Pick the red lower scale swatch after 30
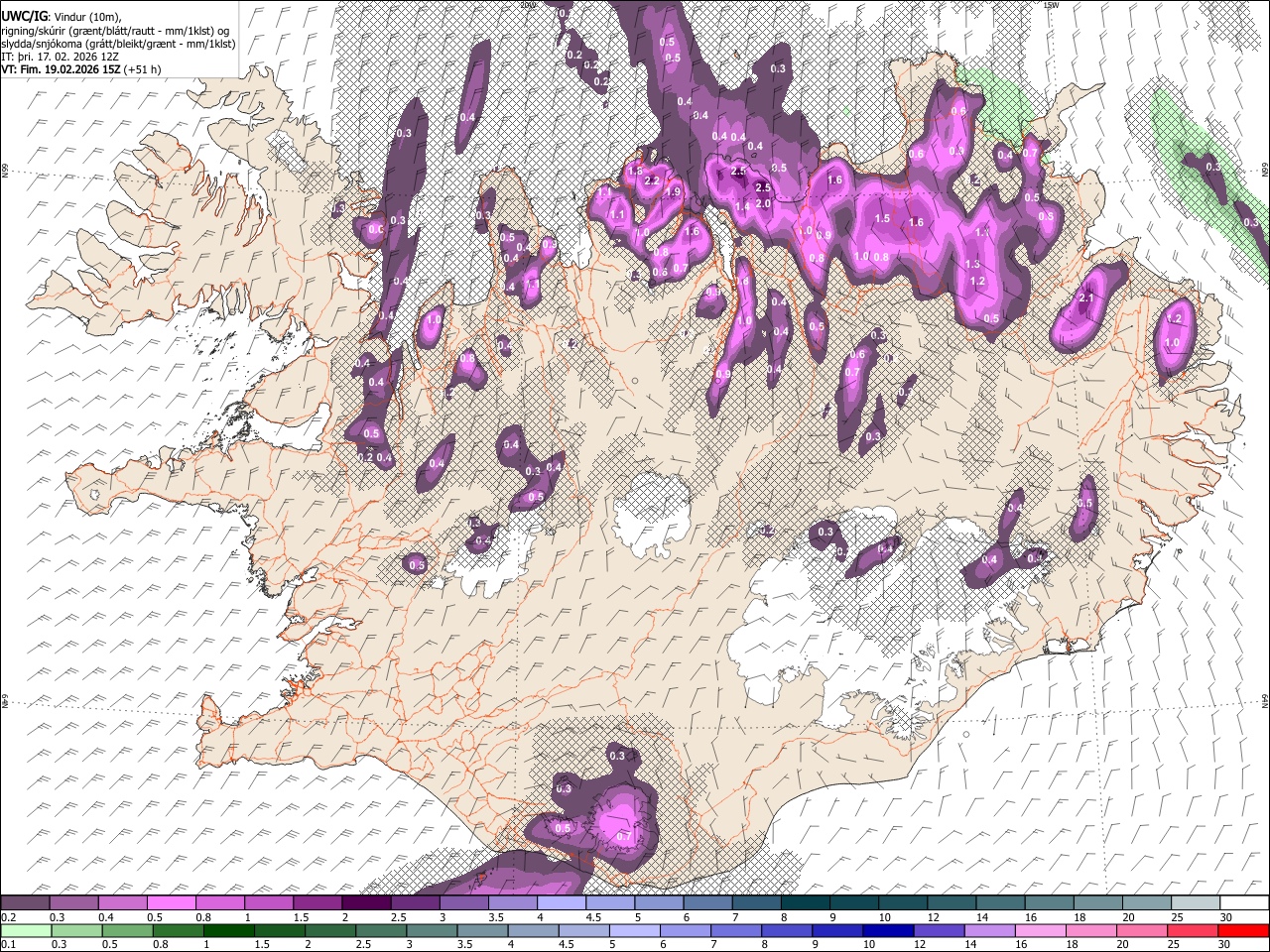 [x=1242, y=930]
